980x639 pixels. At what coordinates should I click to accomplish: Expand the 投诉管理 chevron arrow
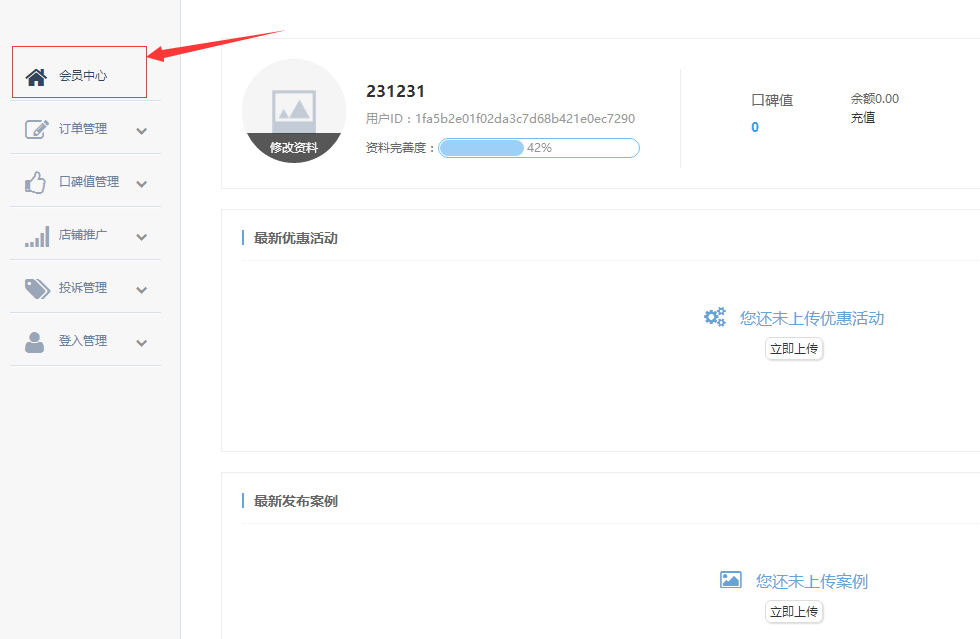pyautogui.click(x=141, y=290)
